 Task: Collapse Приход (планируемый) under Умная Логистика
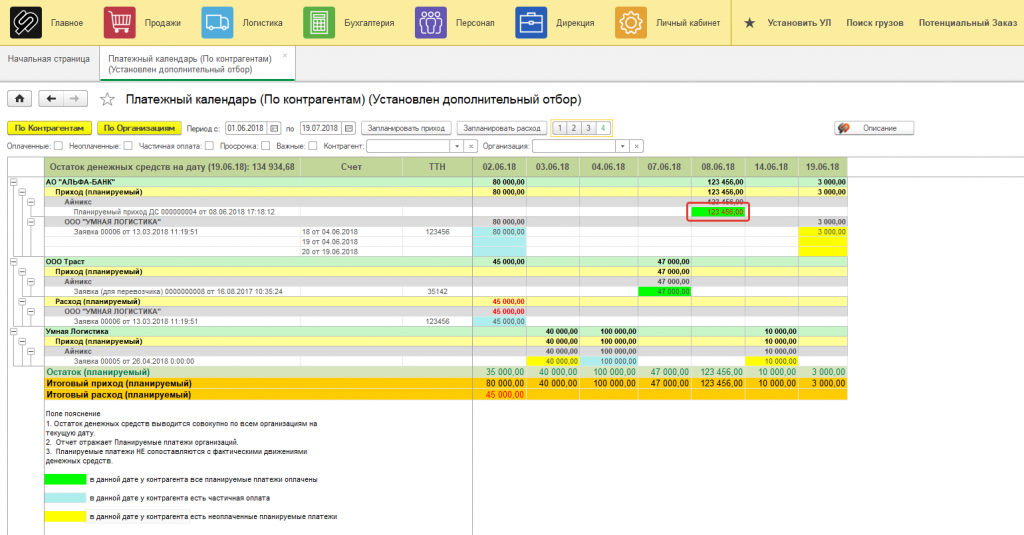pyautogui.click(x=22, y=342)
